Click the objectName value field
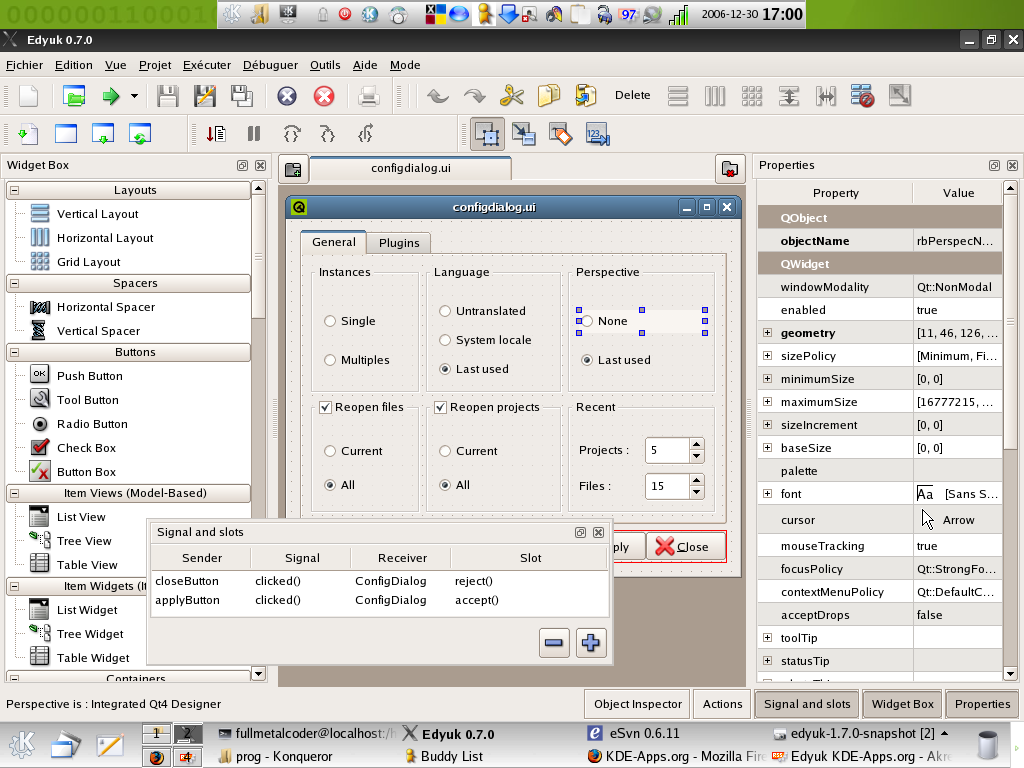The image size is (1024, 768). (957, 241)
